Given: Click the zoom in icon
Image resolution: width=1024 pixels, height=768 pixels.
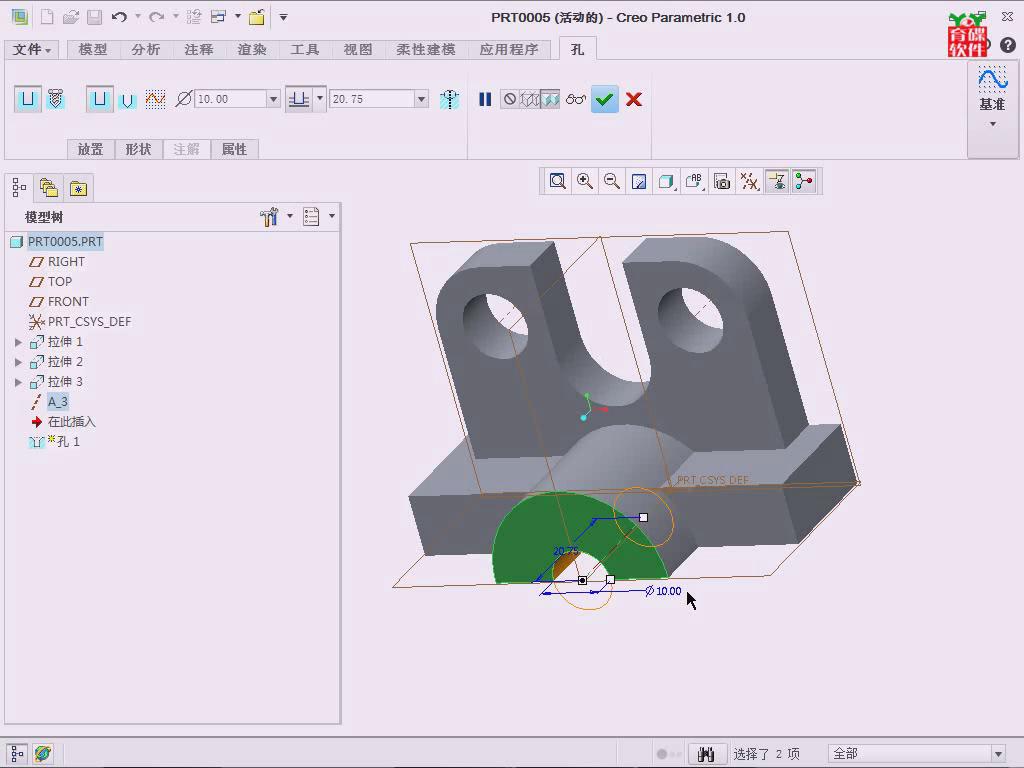Looking at the screenshot, I should (x=584, y=182).
